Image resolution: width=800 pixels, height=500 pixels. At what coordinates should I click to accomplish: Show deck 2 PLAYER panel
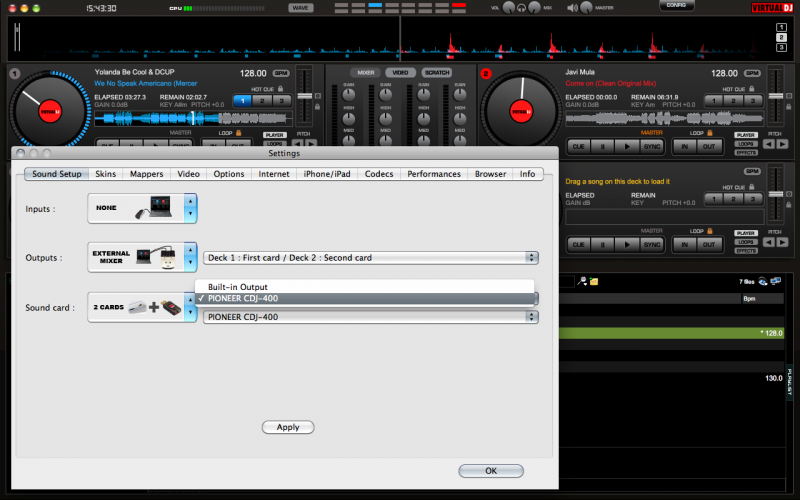pos(746,135)
